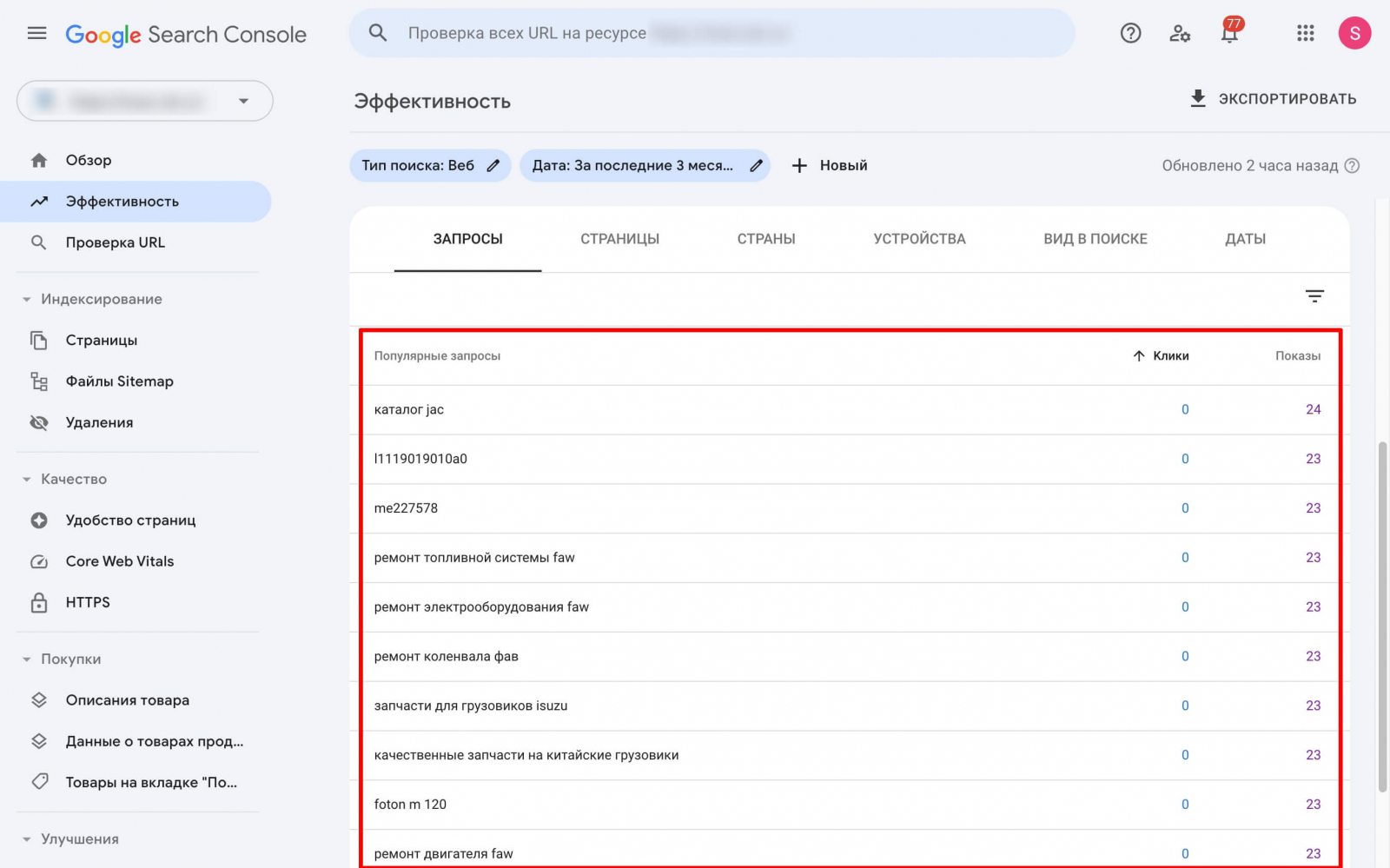Switch to the УСТРОЙСТВА tab
The image size is (1390, 868).
[919, 239]
